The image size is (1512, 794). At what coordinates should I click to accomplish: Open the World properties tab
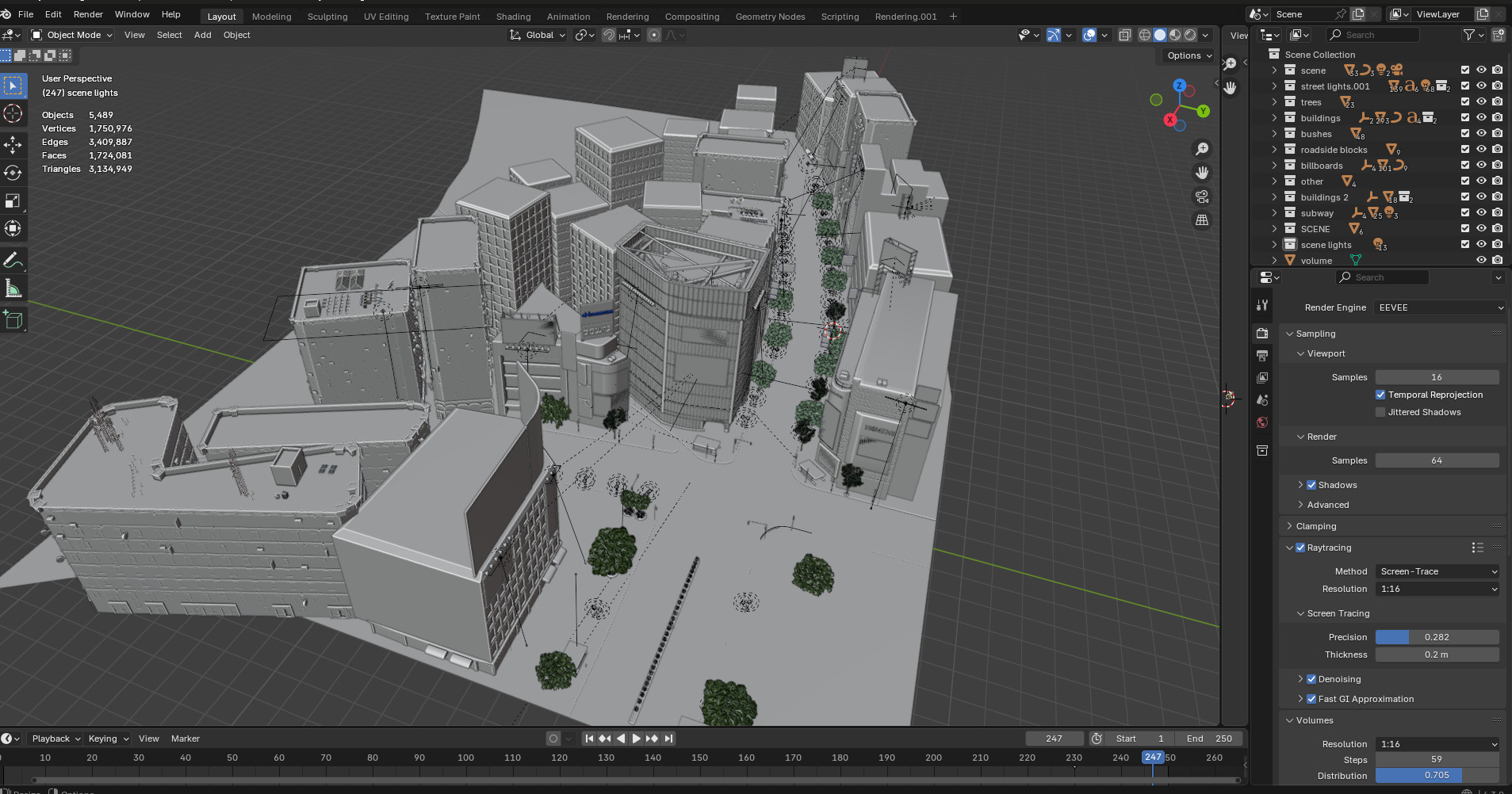[x=1262, y=422]
